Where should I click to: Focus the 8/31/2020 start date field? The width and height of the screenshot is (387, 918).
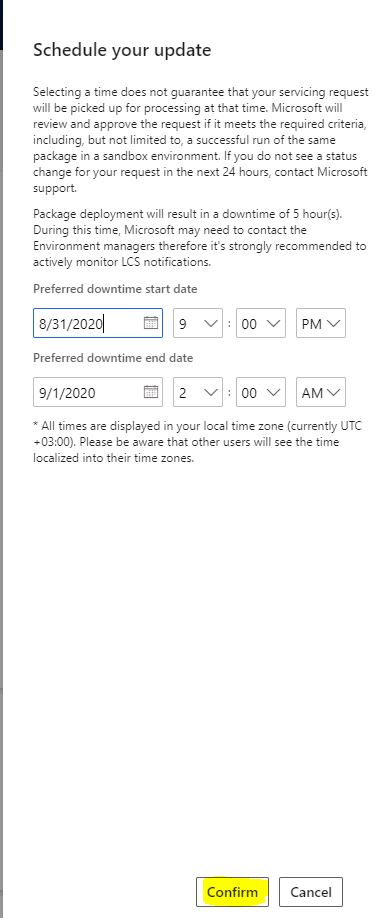coord(98,323)
